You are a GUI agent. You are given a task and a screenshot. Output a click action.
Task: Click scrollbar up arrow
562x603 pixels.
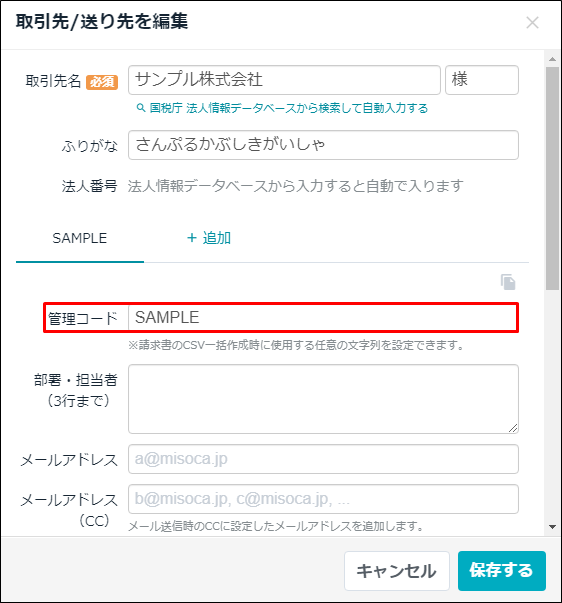coord(552,59)
